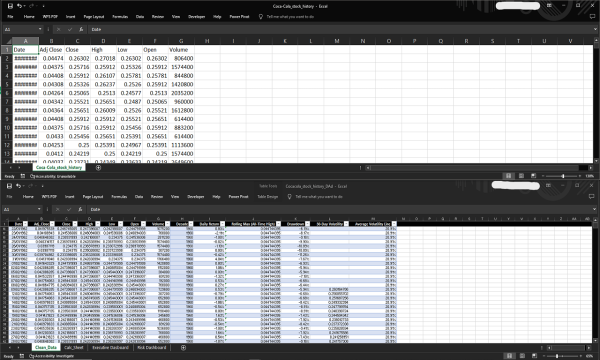Click horizontal scrollbar in top window

pos(474,168)
